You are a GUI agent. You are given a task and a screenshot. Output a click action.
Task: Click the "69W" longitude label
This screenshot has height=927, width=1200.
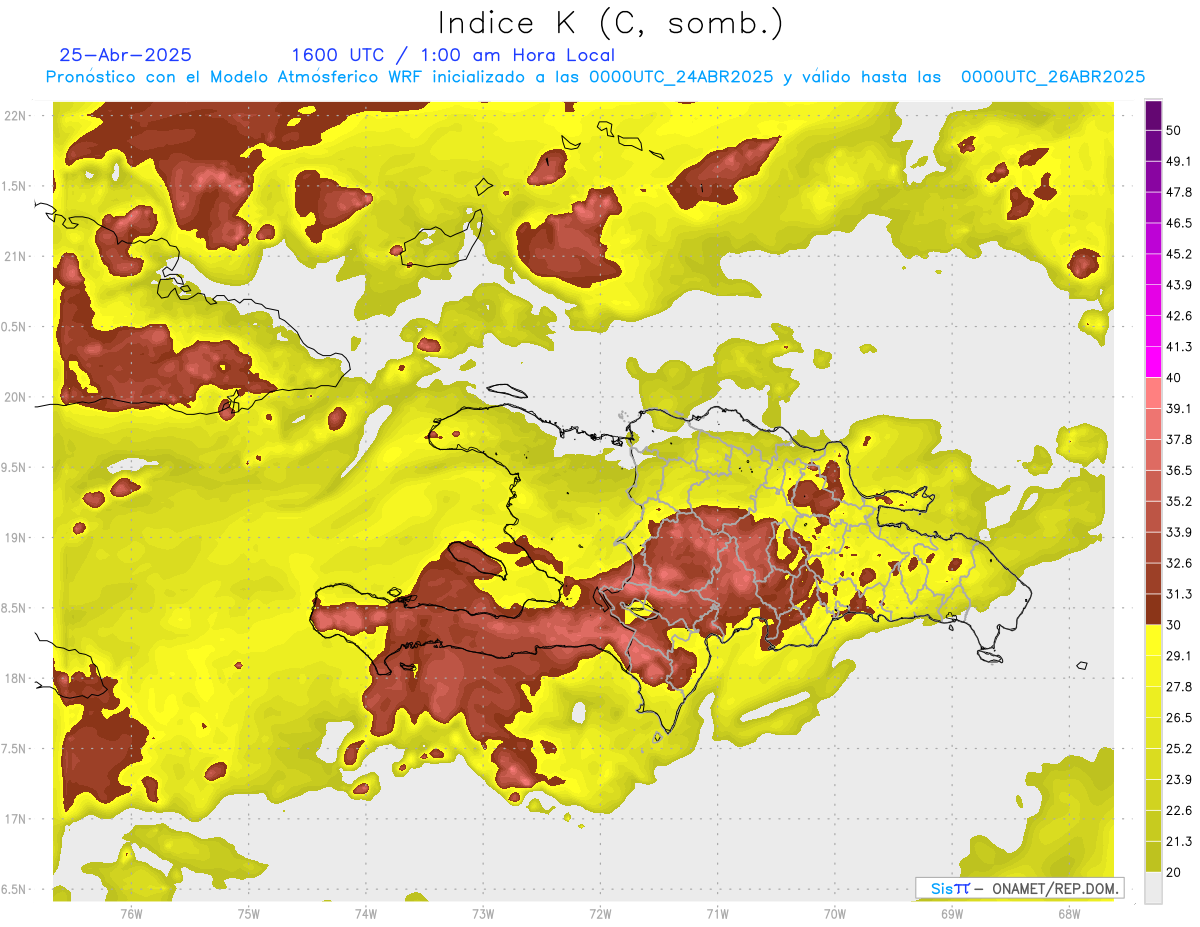pyautogui.click(x=951, y=913)
